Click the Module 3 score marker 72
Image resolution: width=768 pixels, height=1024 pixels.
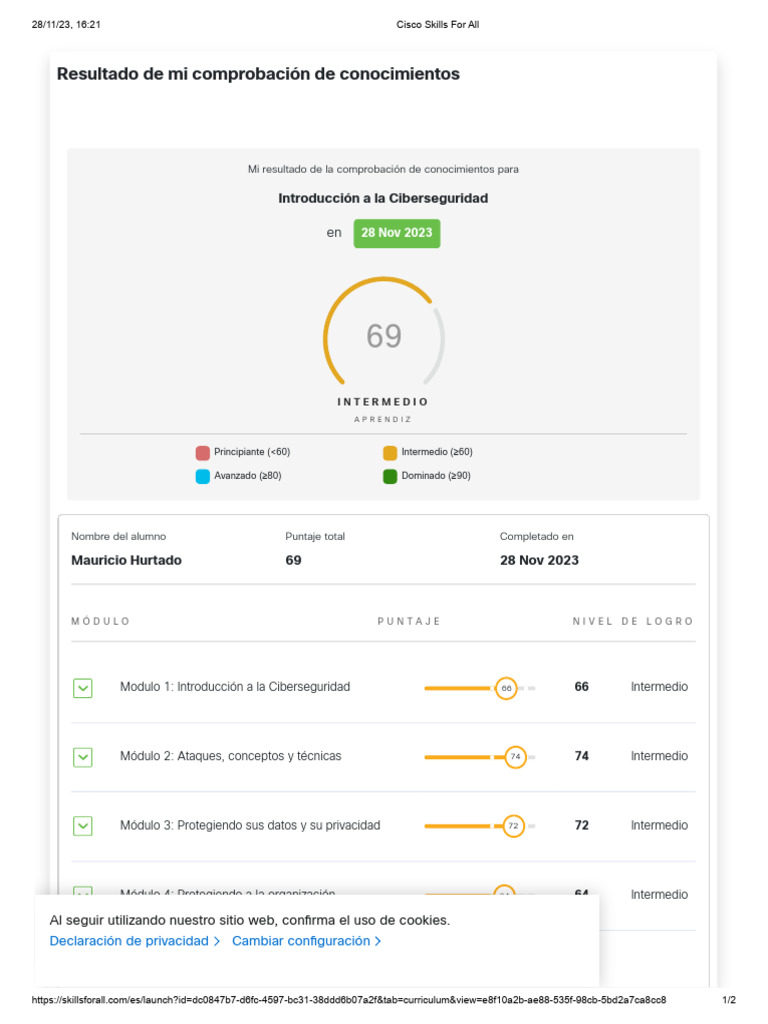point(513,826)
